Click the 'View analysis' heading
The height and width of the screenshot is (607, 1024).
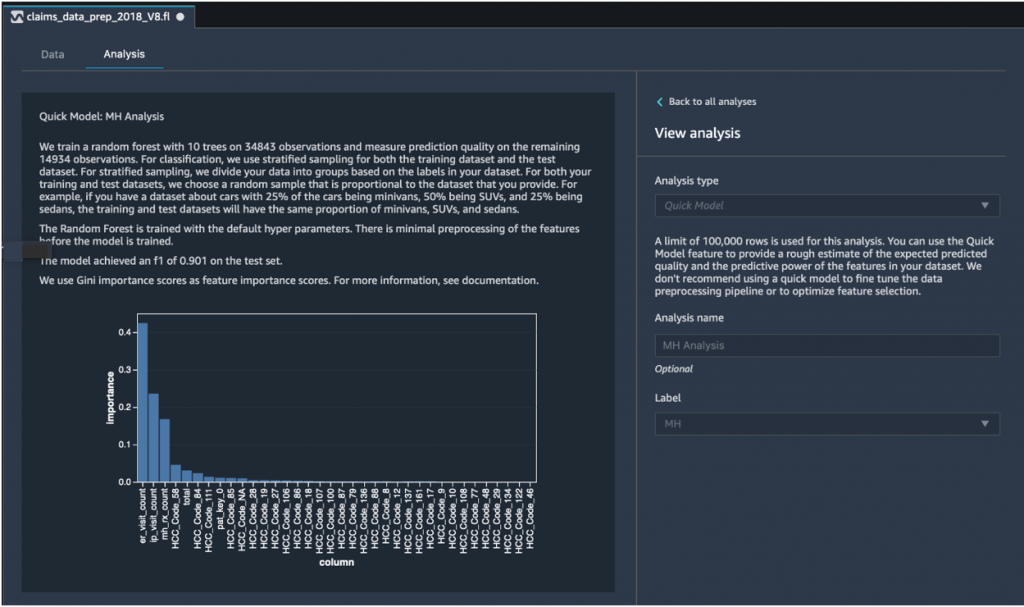coord(697,133)
